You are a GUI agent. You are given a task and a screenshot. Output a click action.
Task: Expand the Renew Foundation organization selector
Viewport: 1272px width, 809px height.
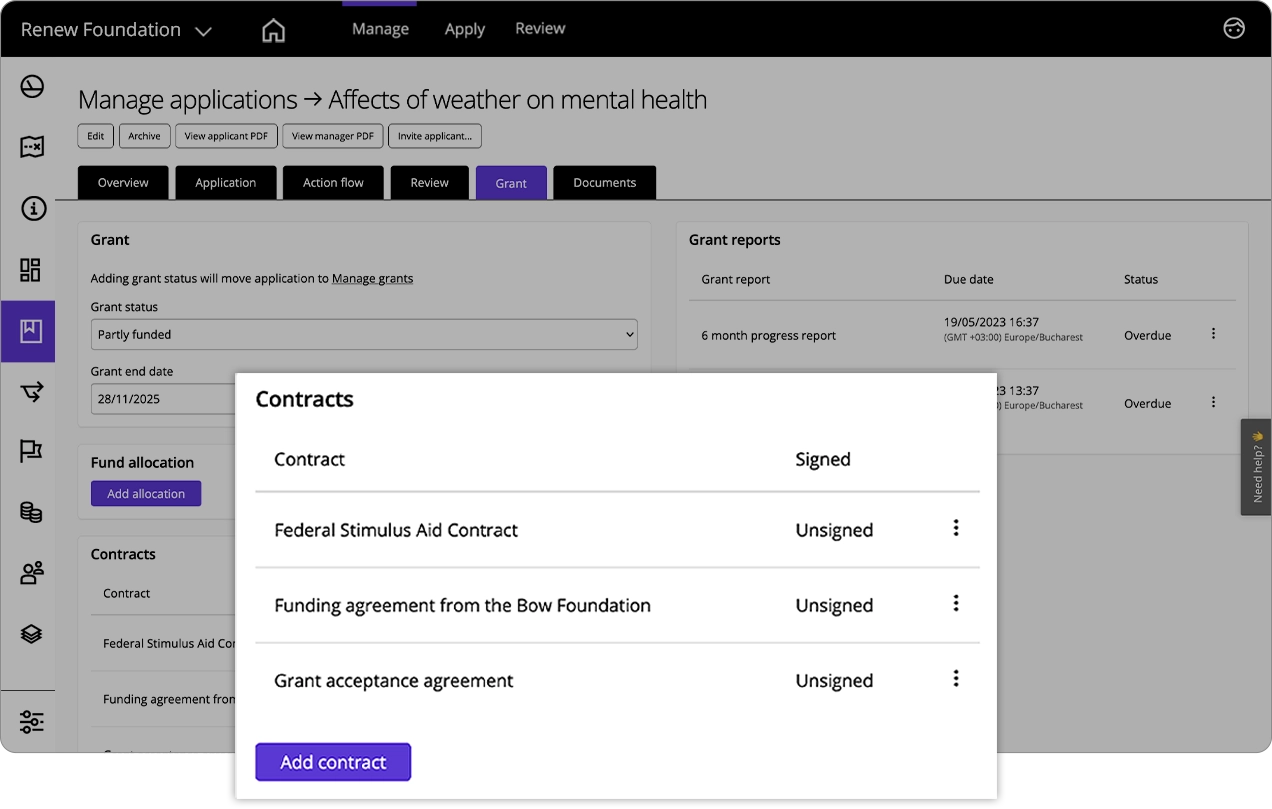[115, 29]
